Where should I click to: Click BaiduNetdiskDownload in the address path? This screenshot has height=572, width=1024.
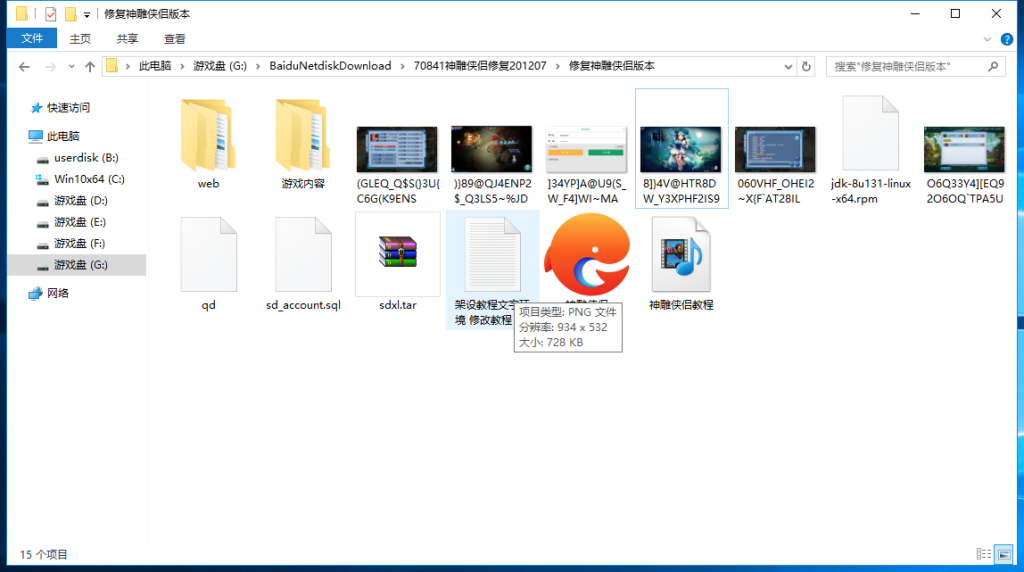[330, 66]
